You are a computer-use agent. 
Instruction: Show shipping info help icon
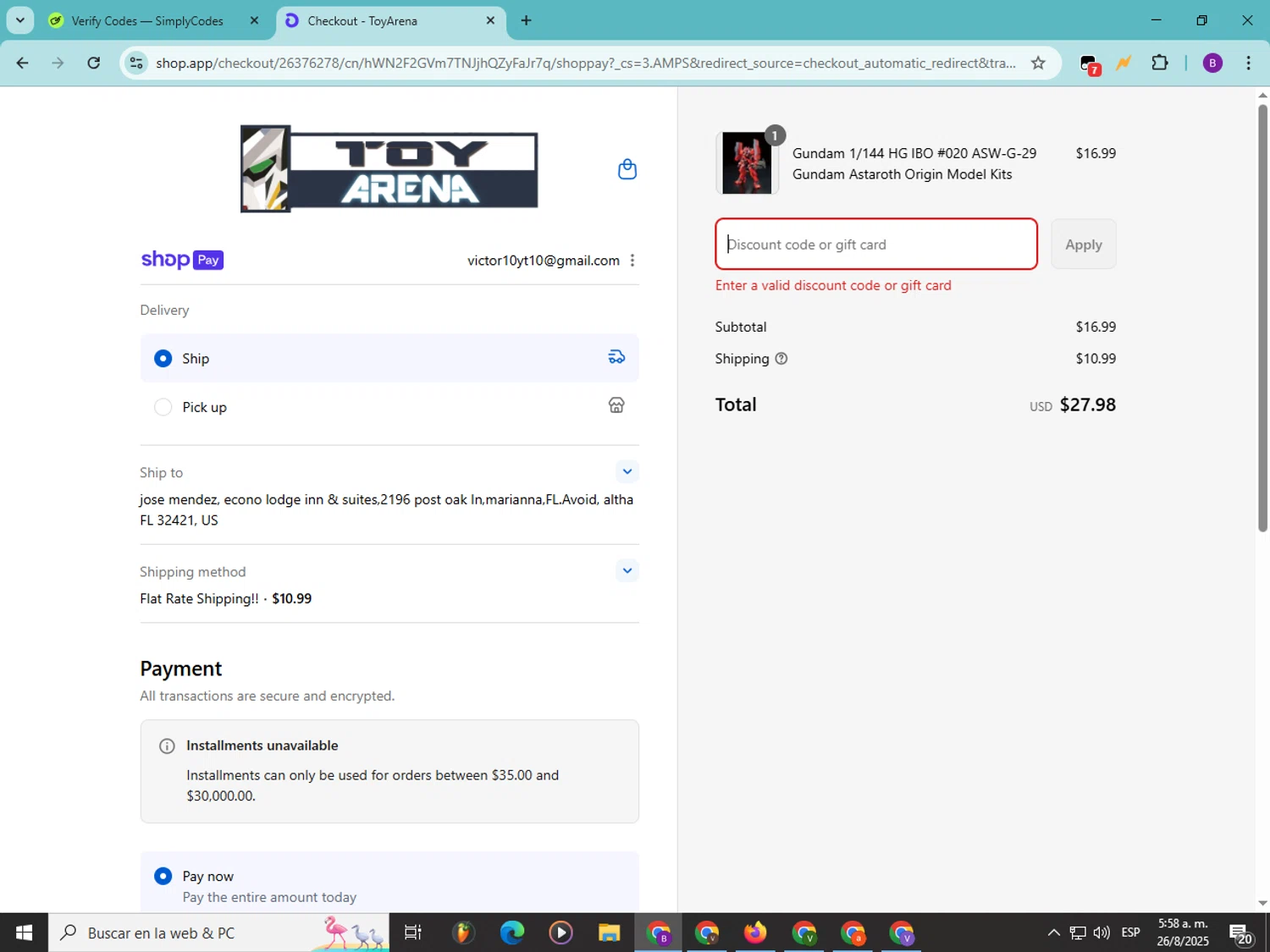[781, 359]
